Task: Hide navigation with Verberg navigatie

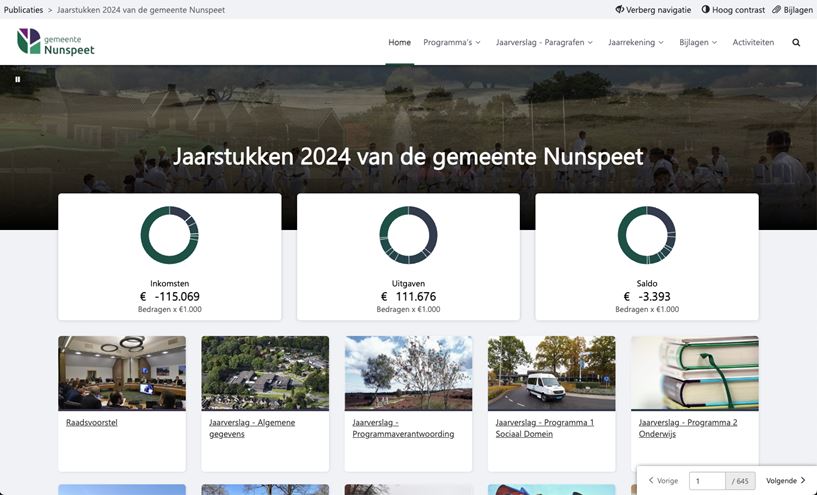Action: click(x=652, y=10)
